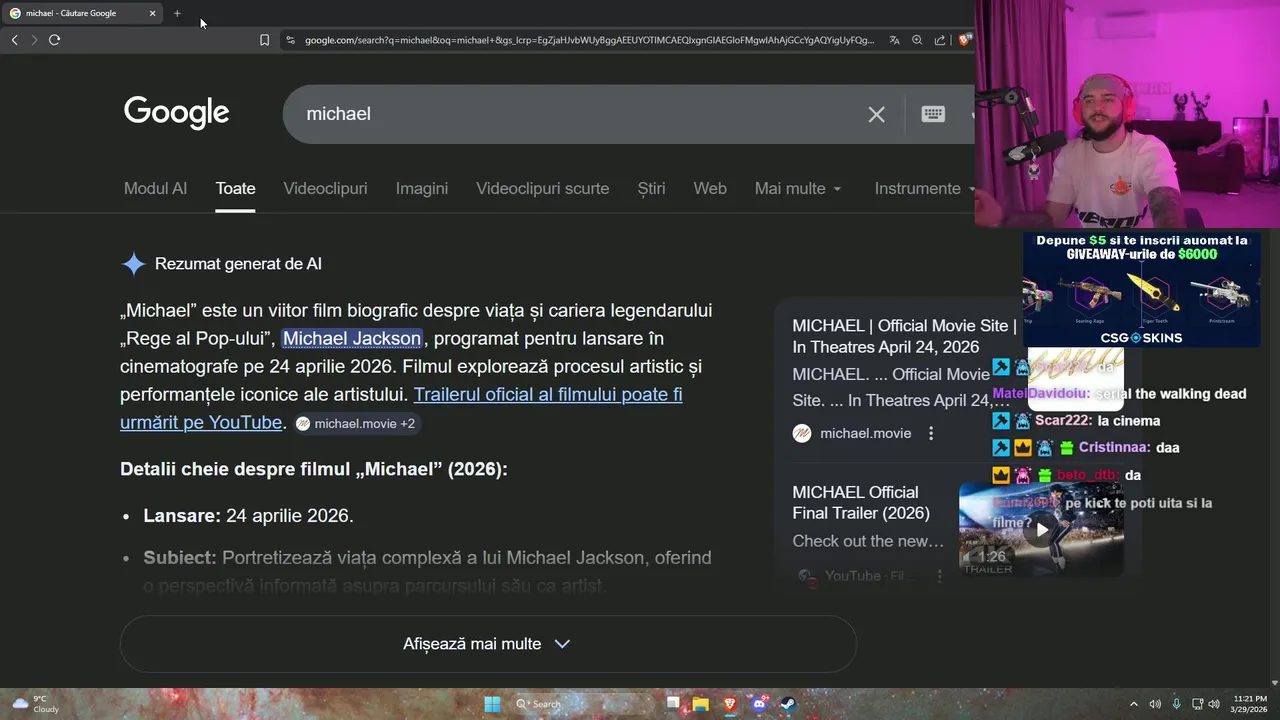1280x720 pixels.
Task: Open Videoclipuri scurte tab
Action: [x=543, y=188]
